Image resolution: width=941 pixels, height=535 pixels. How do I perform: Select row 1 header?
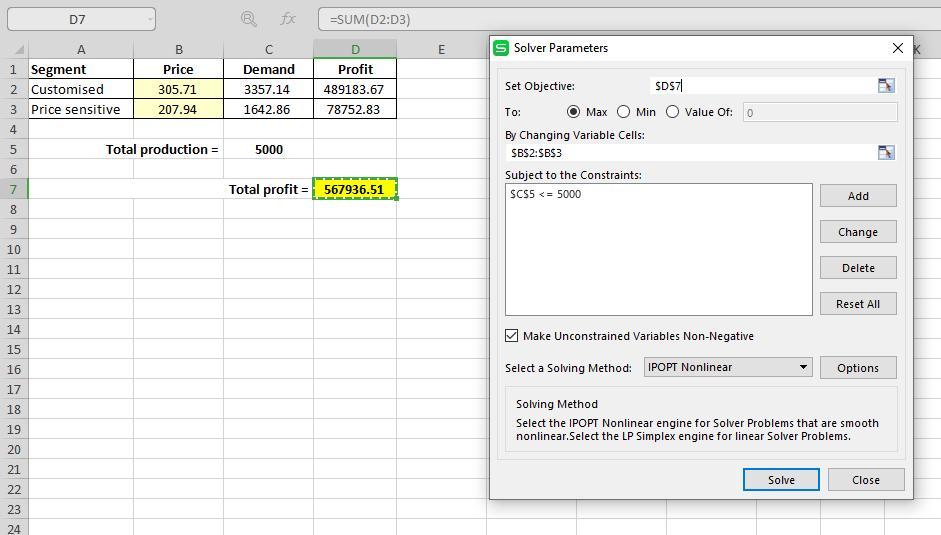[14, 70]
